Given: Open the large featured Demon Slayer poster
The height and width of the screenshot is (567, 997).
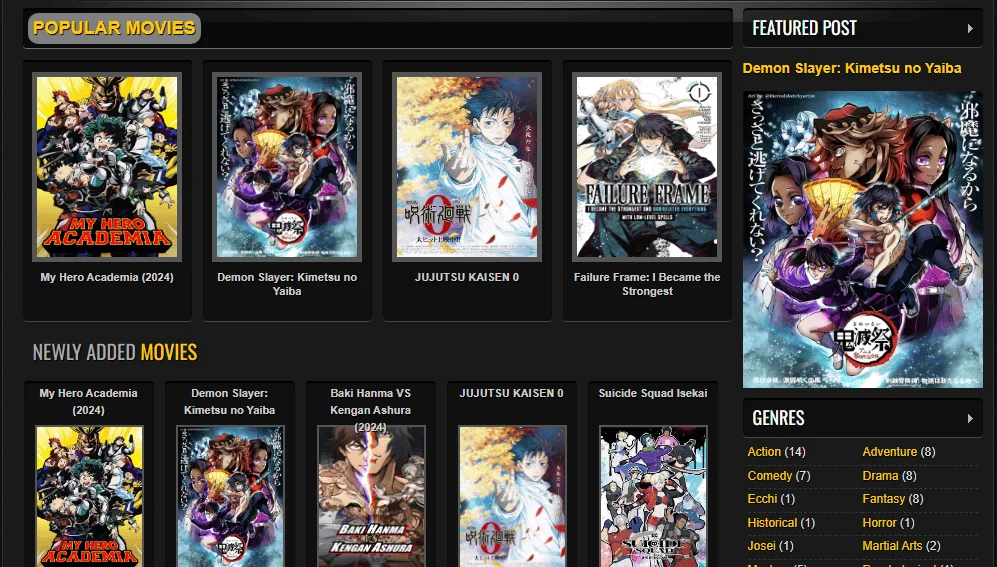Looking at the screenshot, I should 862,239.
